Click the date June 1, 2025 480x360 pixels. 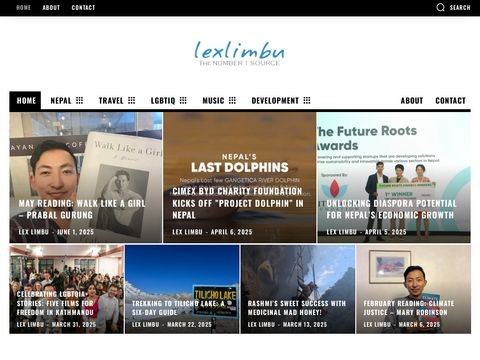click(75, 232)
